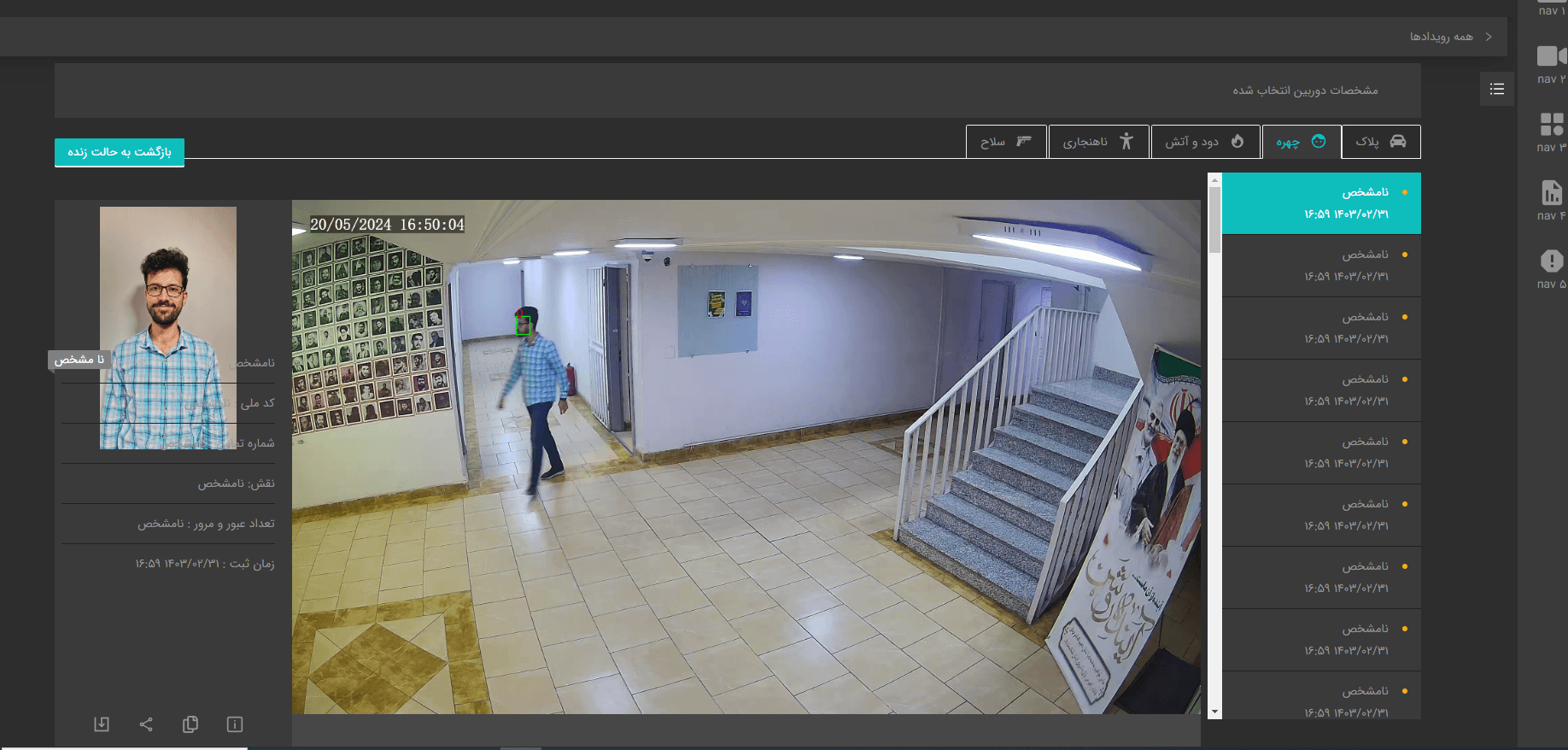This screenshot has height=750, width=1568.
Task: Click the event list scroll-down arrow
Action: point(1214,712)
